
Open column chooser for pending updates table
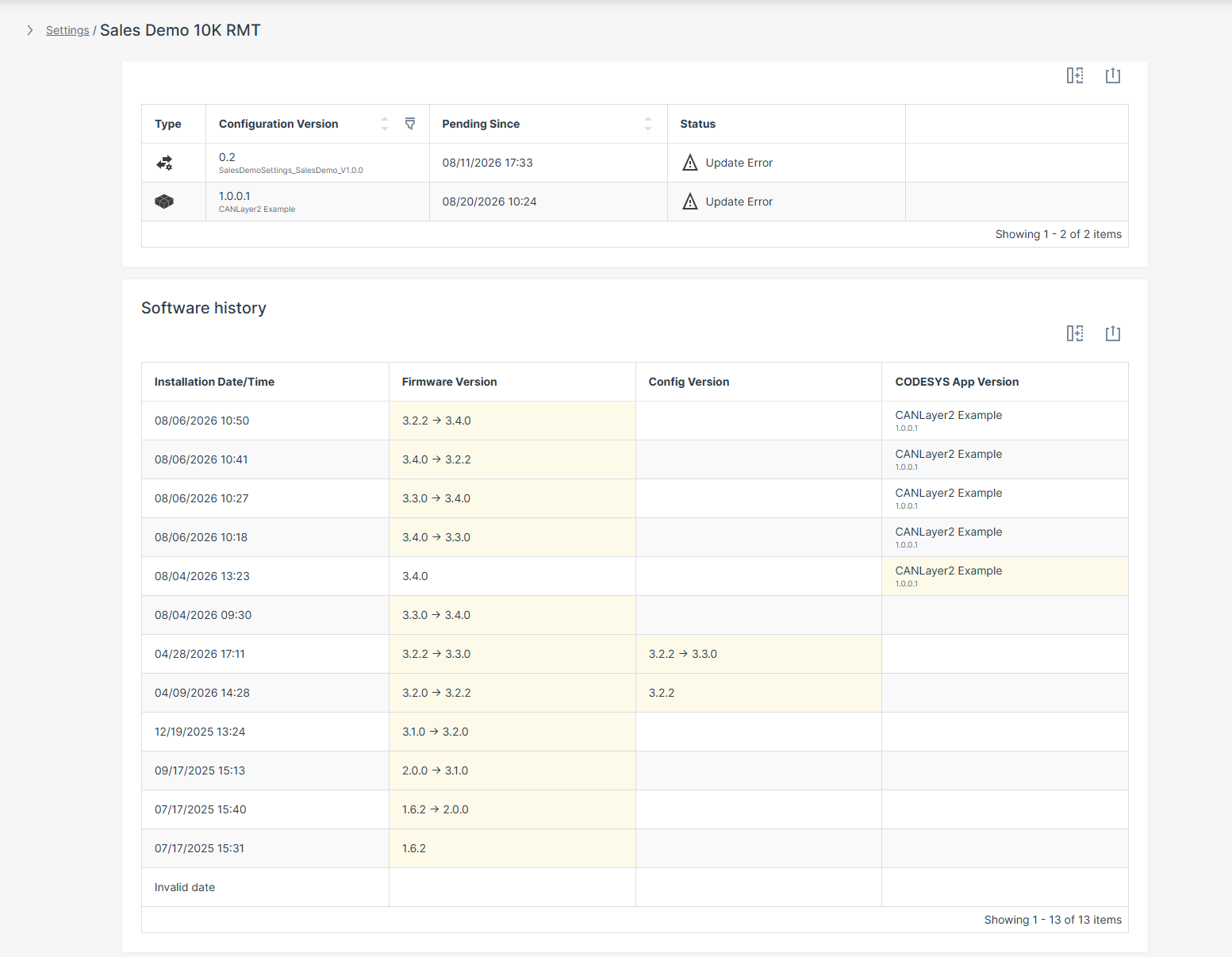click(x=1075, y=75)
